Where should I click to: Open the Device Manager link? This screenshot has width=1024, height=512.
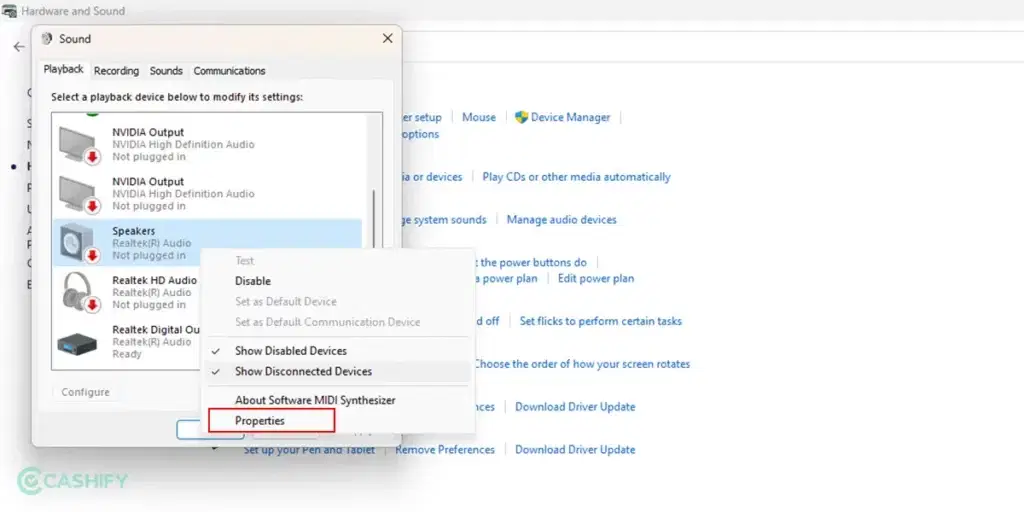point(570,118)
